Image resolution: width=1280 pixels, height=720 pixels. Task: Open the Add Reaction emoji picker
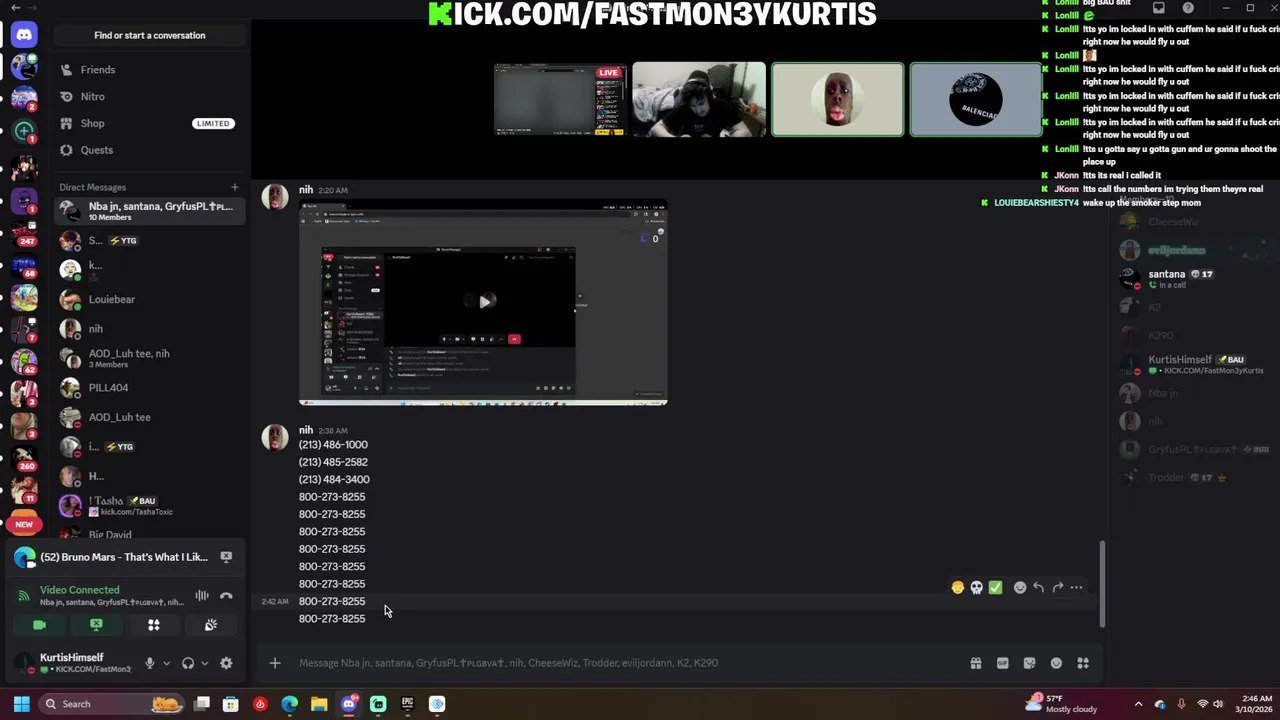click(x=1020, y=588)
